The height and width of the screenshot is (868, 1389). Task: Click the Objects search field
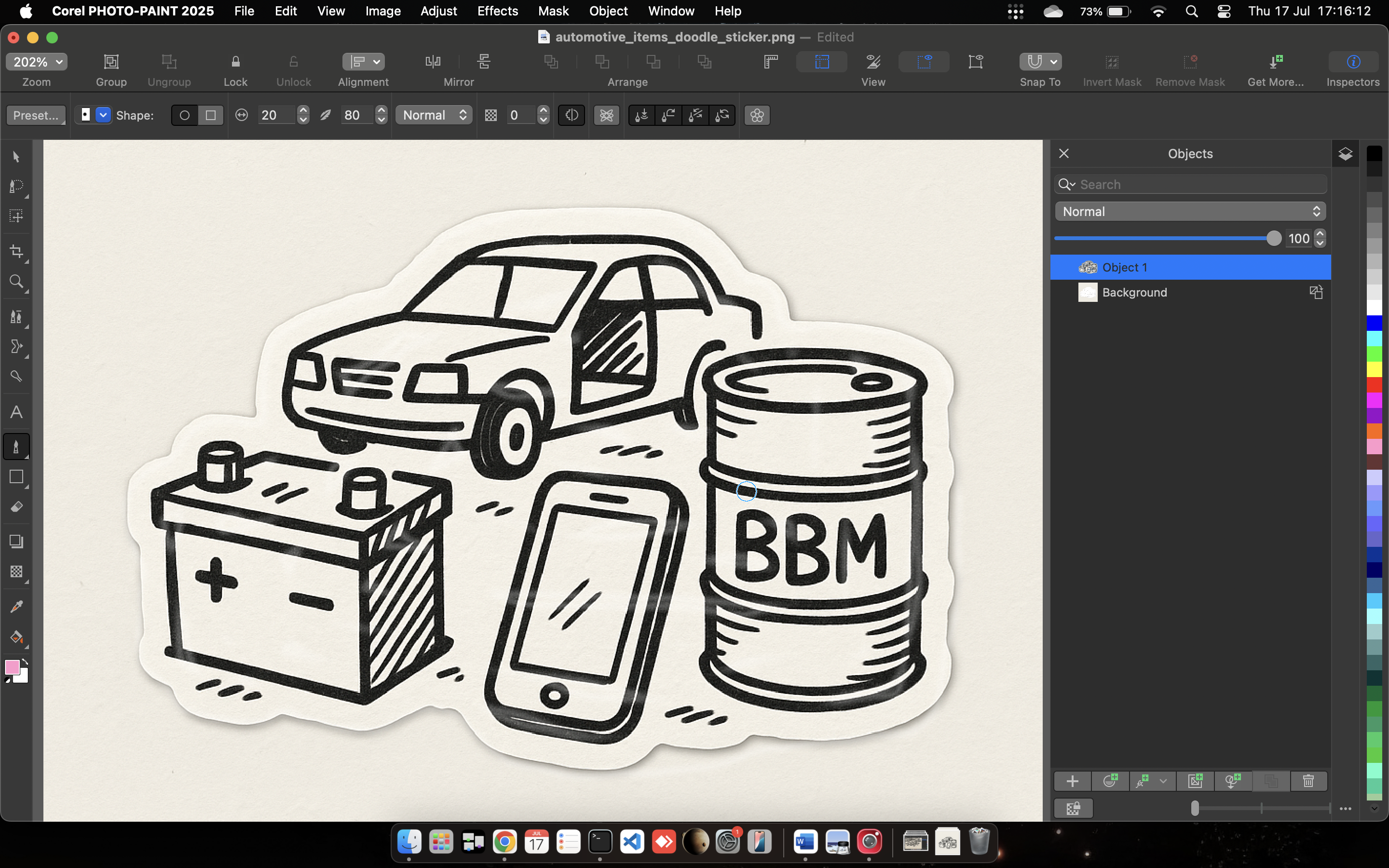click(x=1199, y=184)
